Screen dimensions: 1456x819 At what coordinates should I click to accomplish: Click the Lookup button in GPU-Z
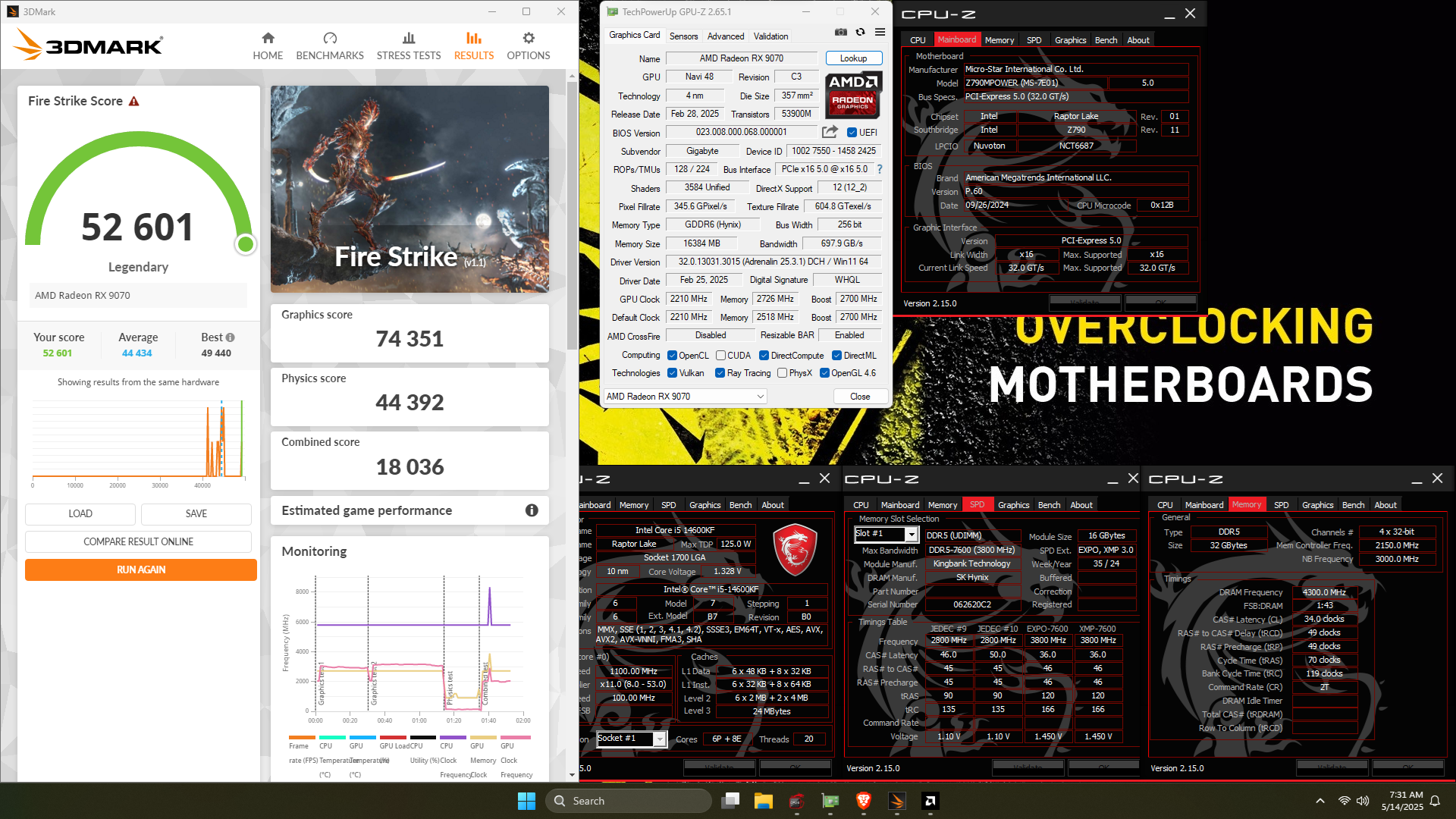pos(853,58)
